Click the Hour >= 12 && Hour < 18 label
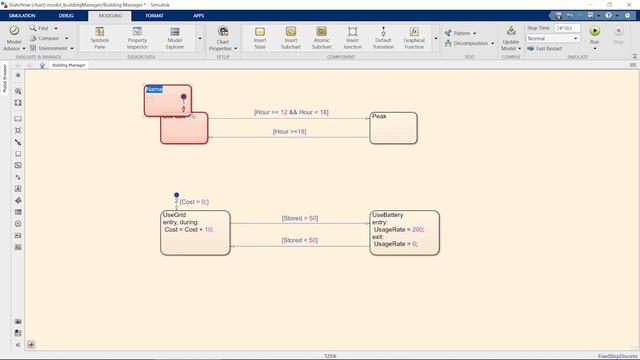Image resolution: width=640 pixels, height=360 pixels. (291, 112)
